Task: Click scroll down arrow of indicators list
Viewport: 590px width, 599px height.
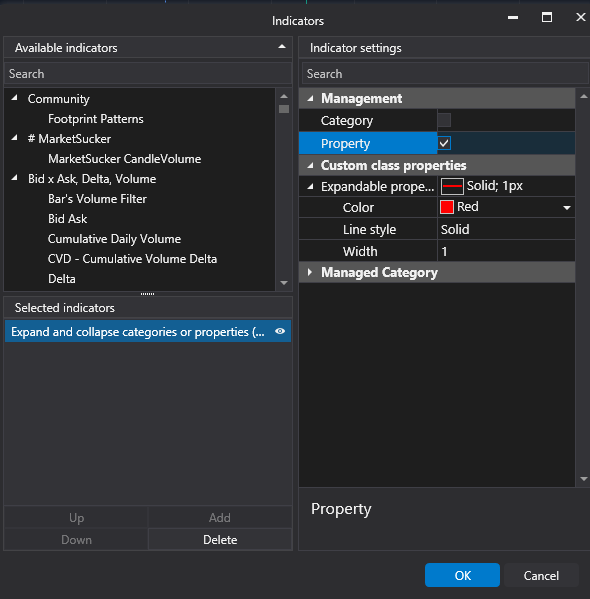Action: (x=284, y=283)
